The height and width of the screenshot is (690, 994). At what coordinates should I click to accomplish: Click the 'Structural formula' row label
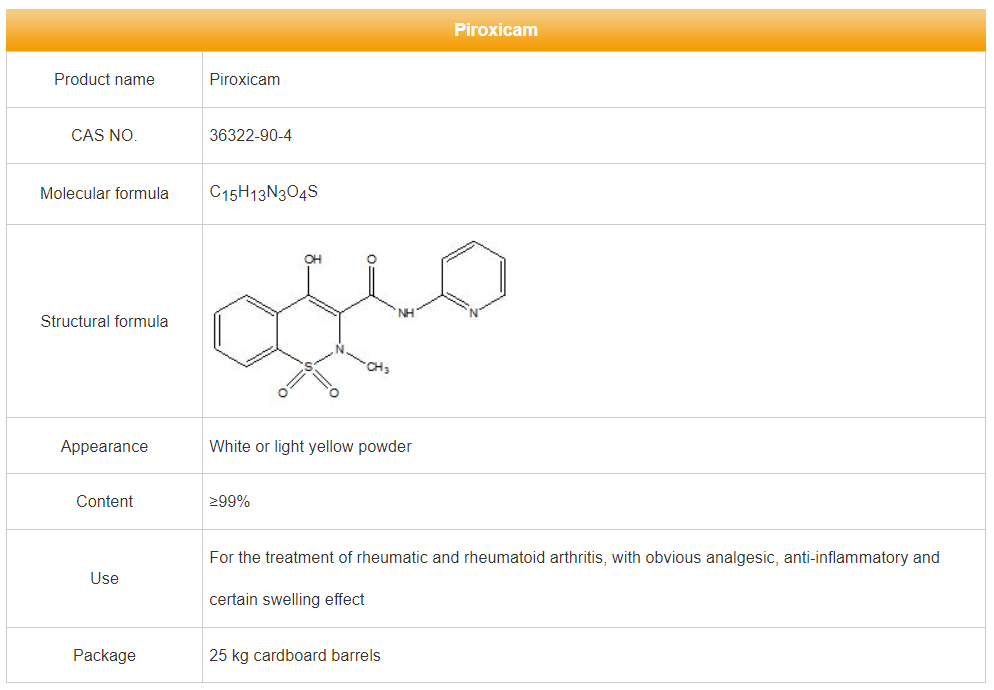pyautogui.click(x=104, y=322)
